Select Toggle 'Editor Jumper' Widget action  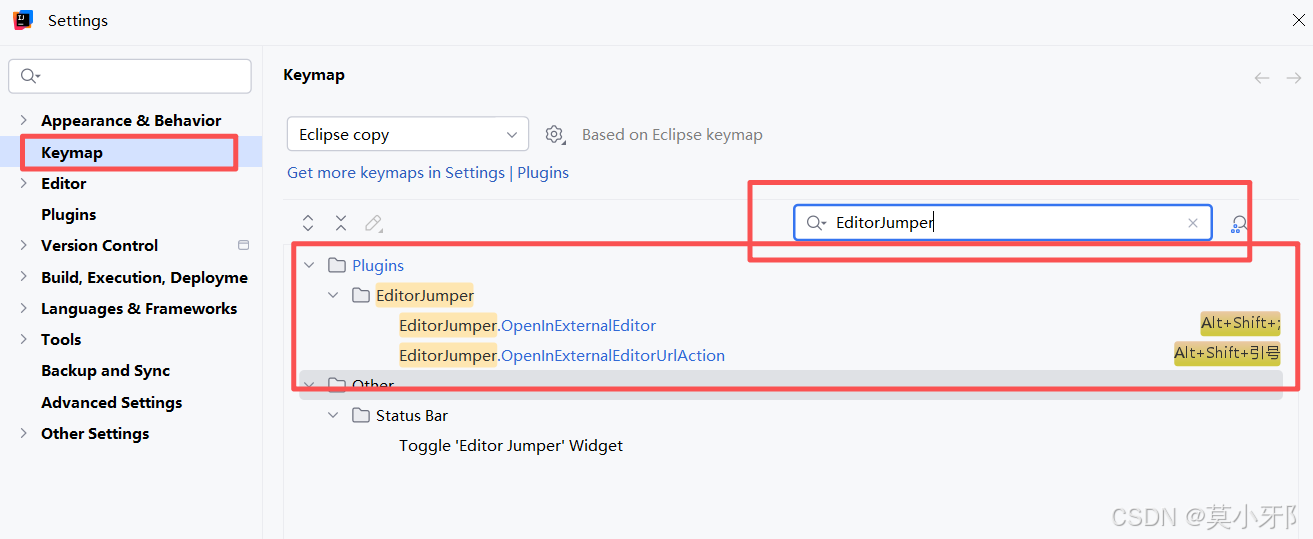(x=511, y=445)
